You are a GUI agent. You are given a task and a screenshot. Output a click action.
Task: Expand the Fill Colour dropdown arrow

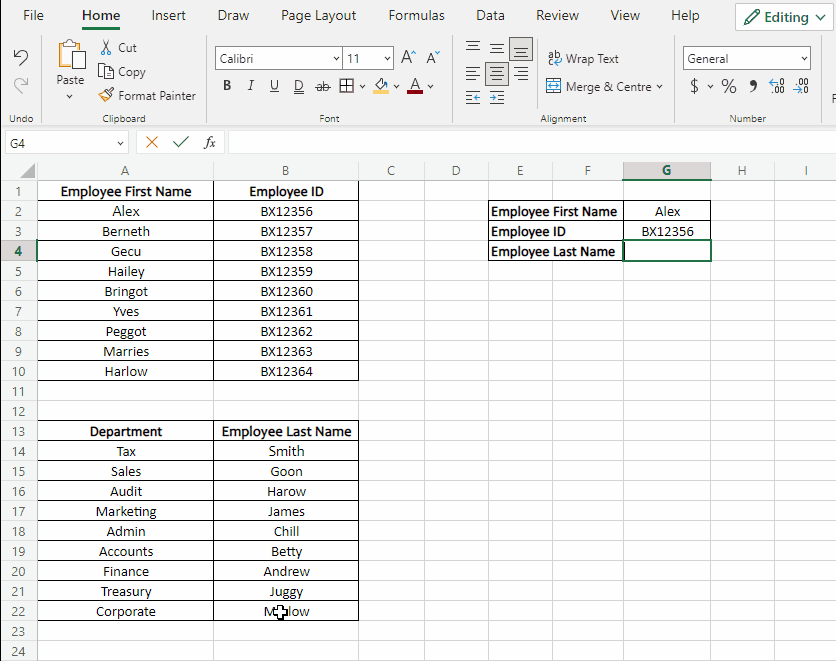point(395,86)
